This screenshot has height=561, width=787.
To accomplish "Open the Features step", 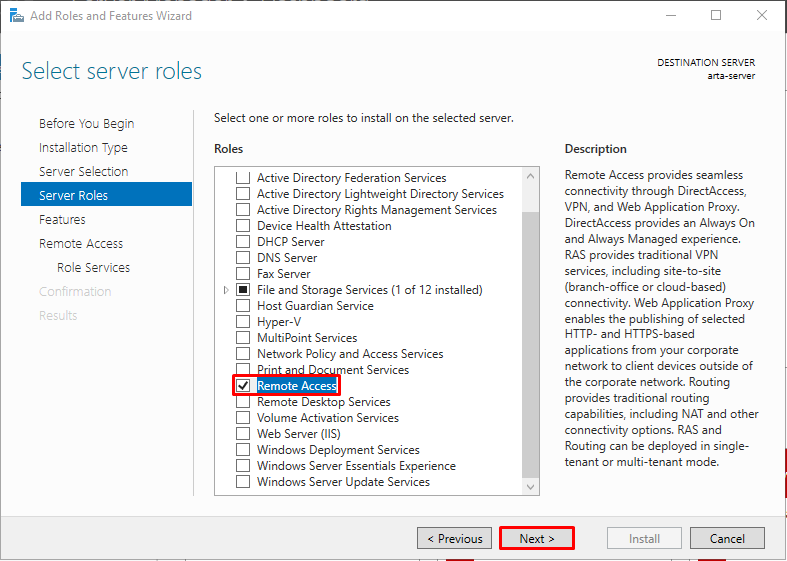I will click(62, 220).
